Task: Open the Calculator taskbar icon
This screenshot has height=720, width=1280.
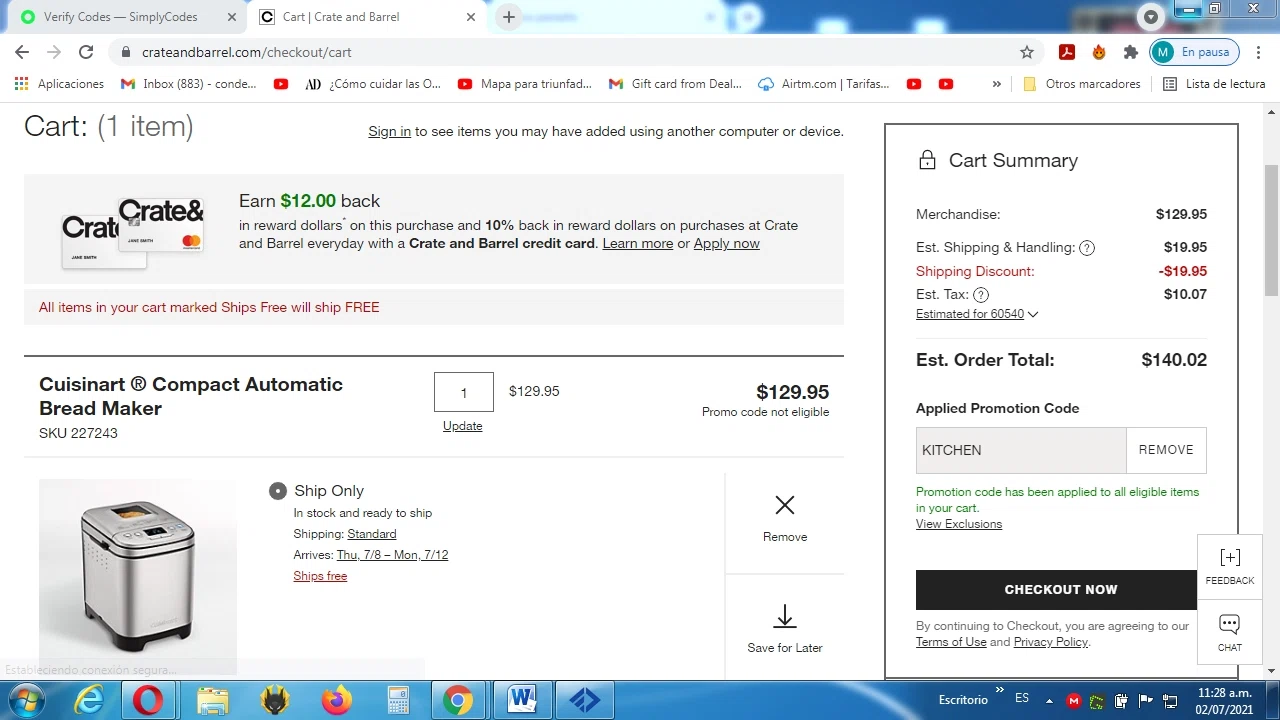Action: coord(399,700)
